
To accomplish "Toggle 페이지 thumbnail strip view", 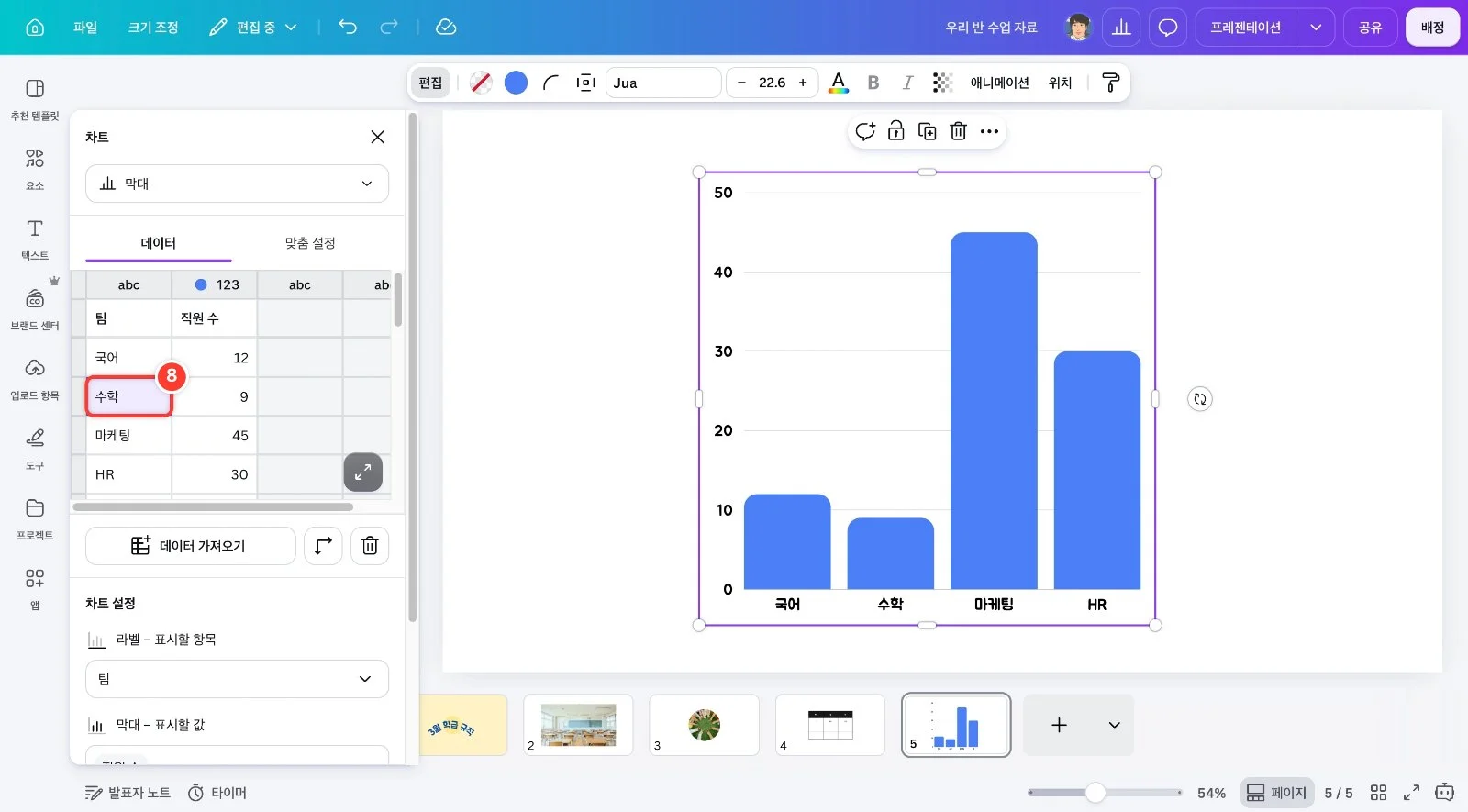I will point(1276,793).
